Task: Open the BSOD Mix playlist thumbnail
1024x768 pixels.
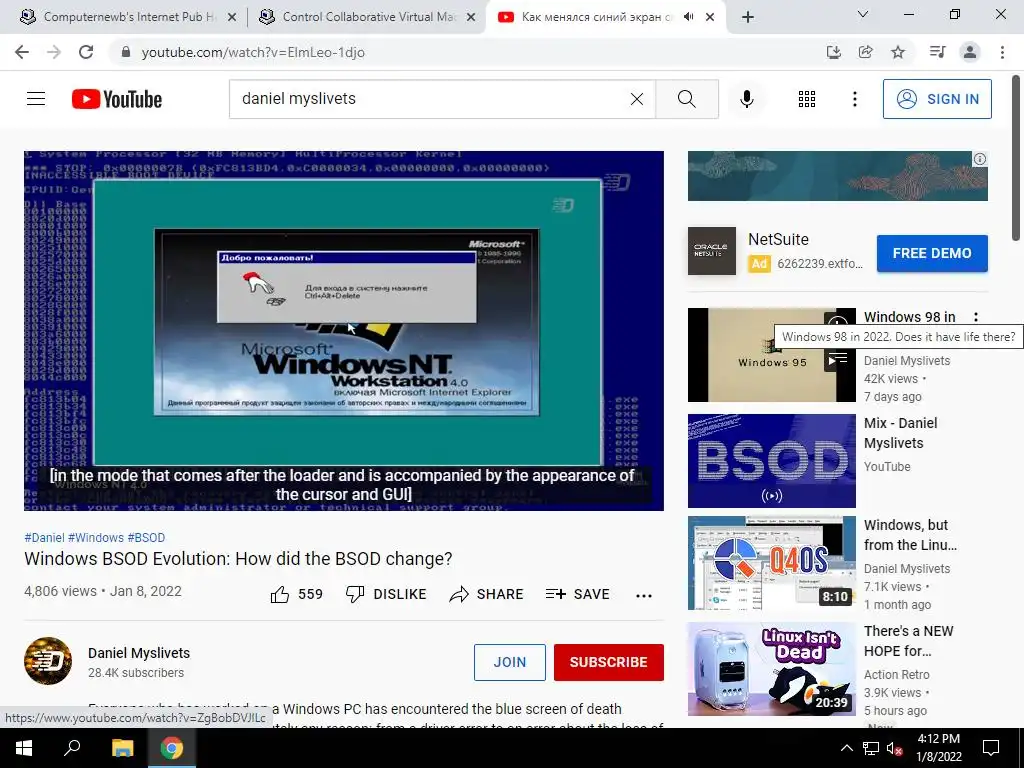Action: 771,460
